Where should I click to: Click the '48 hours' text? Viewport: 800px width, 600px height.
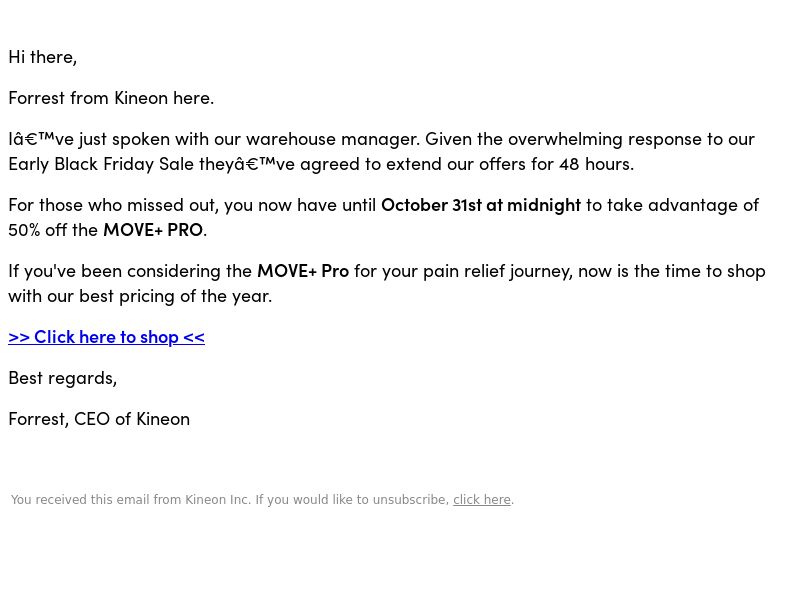596,164
